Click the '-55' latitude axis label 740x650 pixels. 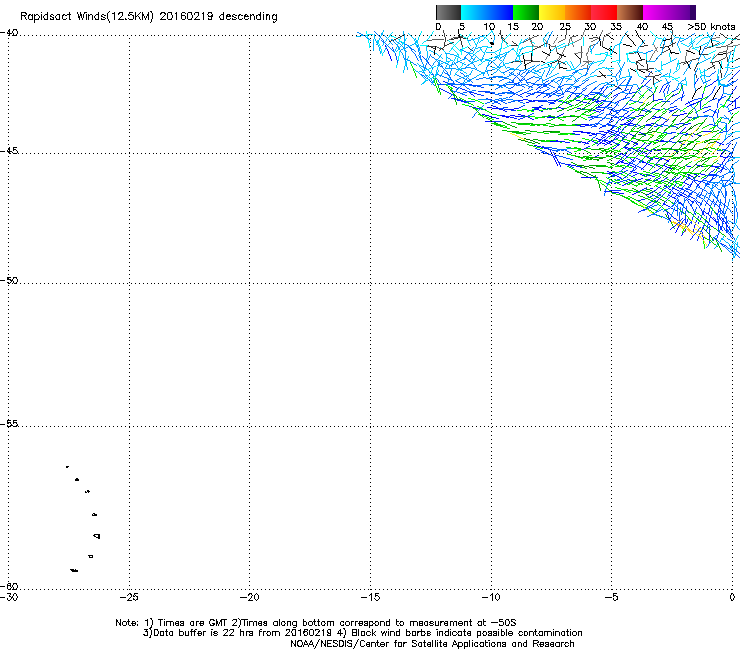point(9,423)
